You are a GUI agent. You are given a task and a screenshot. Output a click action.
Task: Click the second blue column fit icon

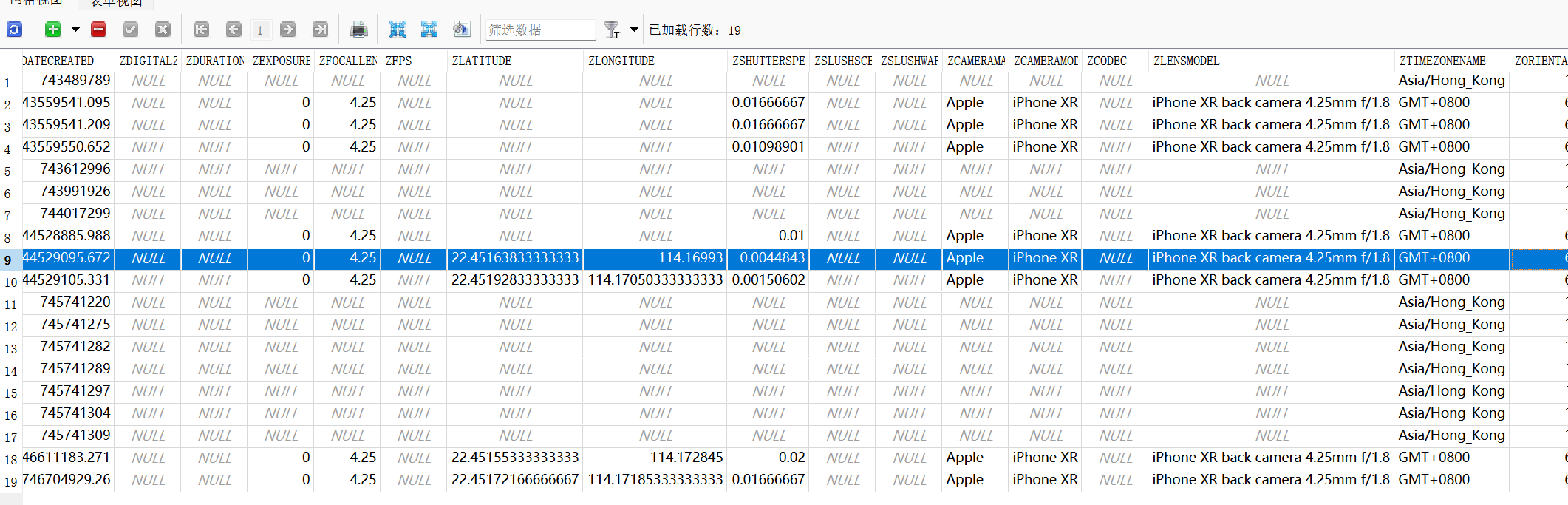pos(429,30)
